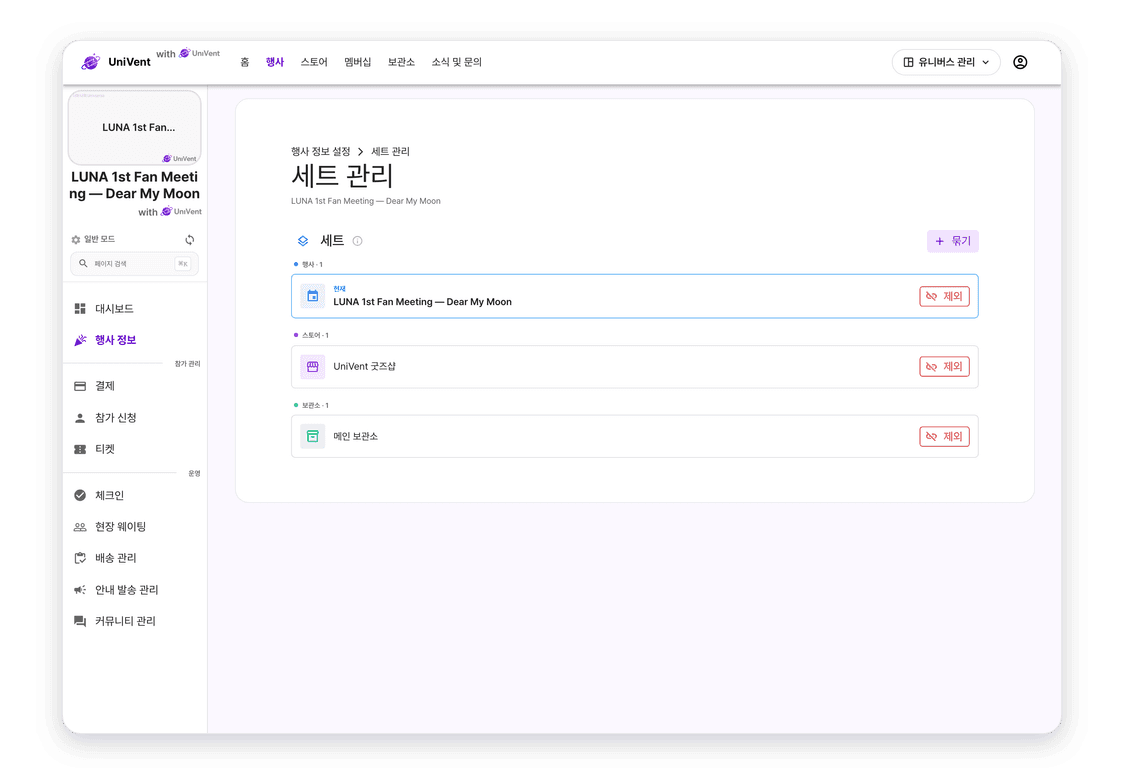Click the LUNA 1st Fan Meeting sidebar title

[x=135, y=185]
